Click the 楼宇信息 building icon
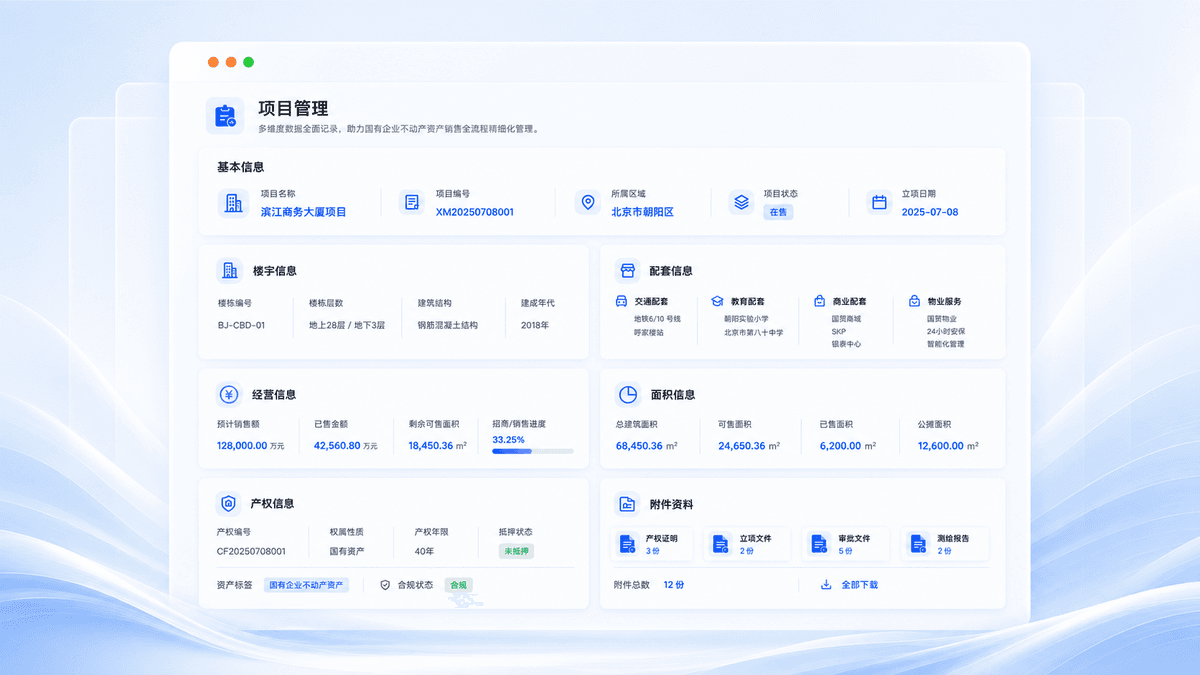The width and height of the screenshot is (1200, 675). (230, 270)
